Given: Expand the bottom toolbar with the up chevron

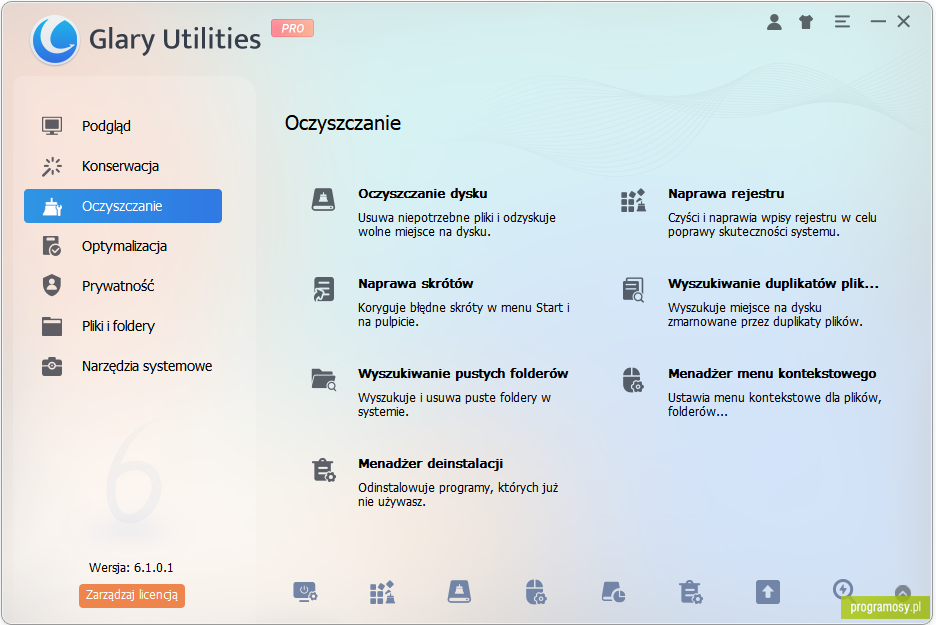Looking at the screenshot, I should click(x=903, y=592).
